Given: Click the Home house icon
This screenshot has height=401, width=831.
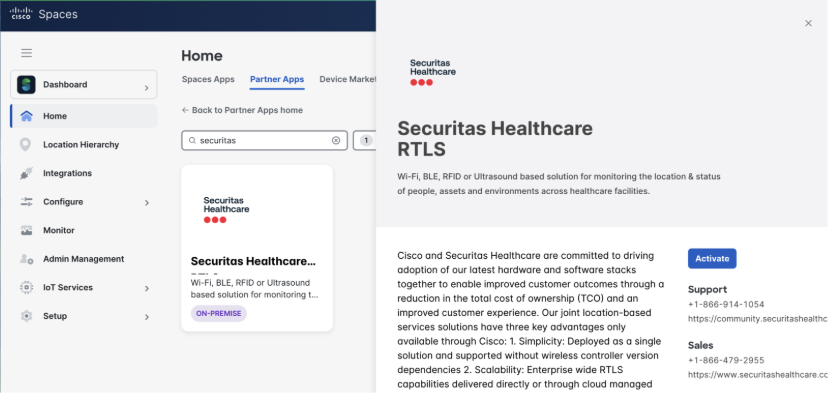Looking at the screenshot, I should coord(26,116).
